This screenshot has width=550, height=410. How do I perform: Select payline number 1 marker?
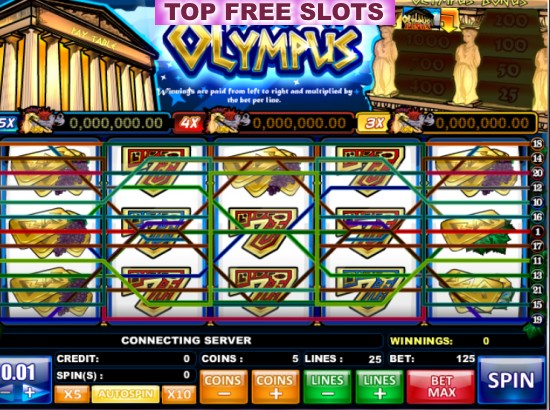[537, 231]
